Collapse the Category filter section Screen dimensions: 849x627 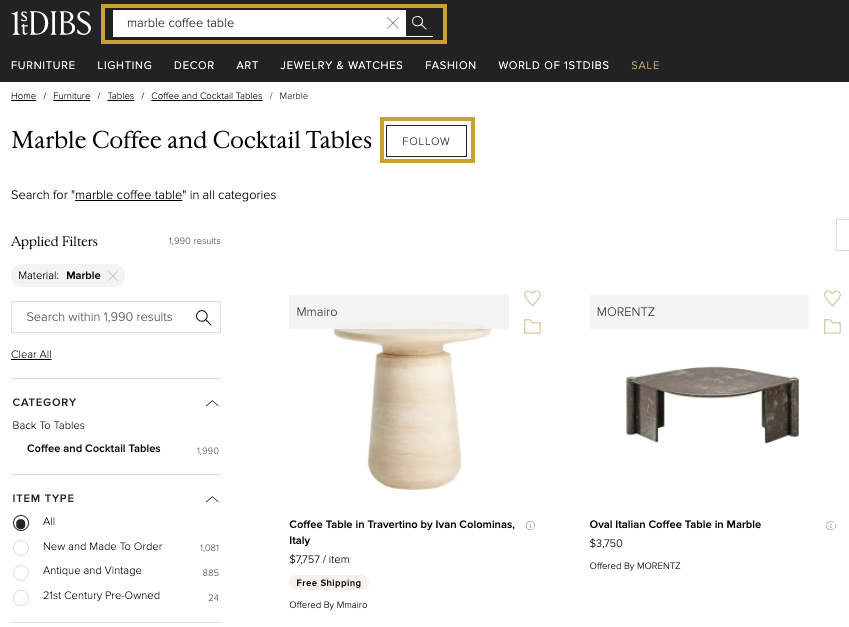click(212, 403)
